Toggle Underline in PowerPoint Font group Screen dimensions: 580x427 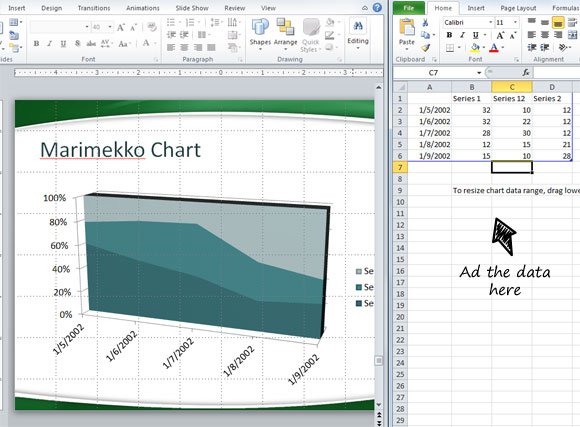(63, 44)
